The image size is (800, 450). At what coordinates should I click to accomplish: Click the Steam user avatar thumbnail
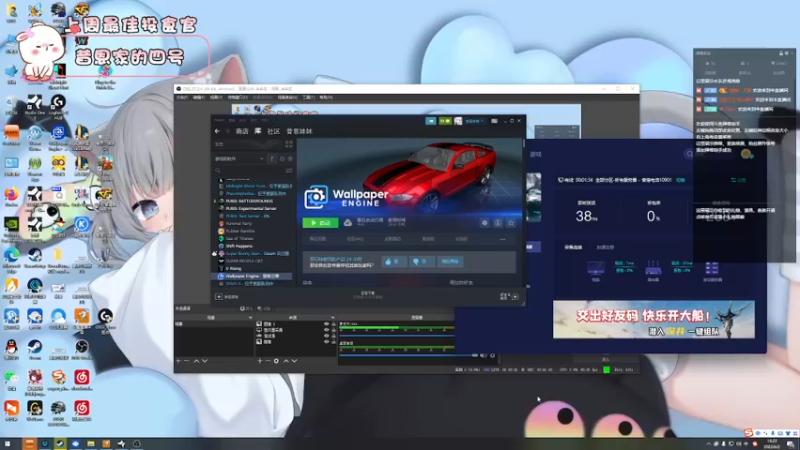pyautogui.click(x=458, y=121)
